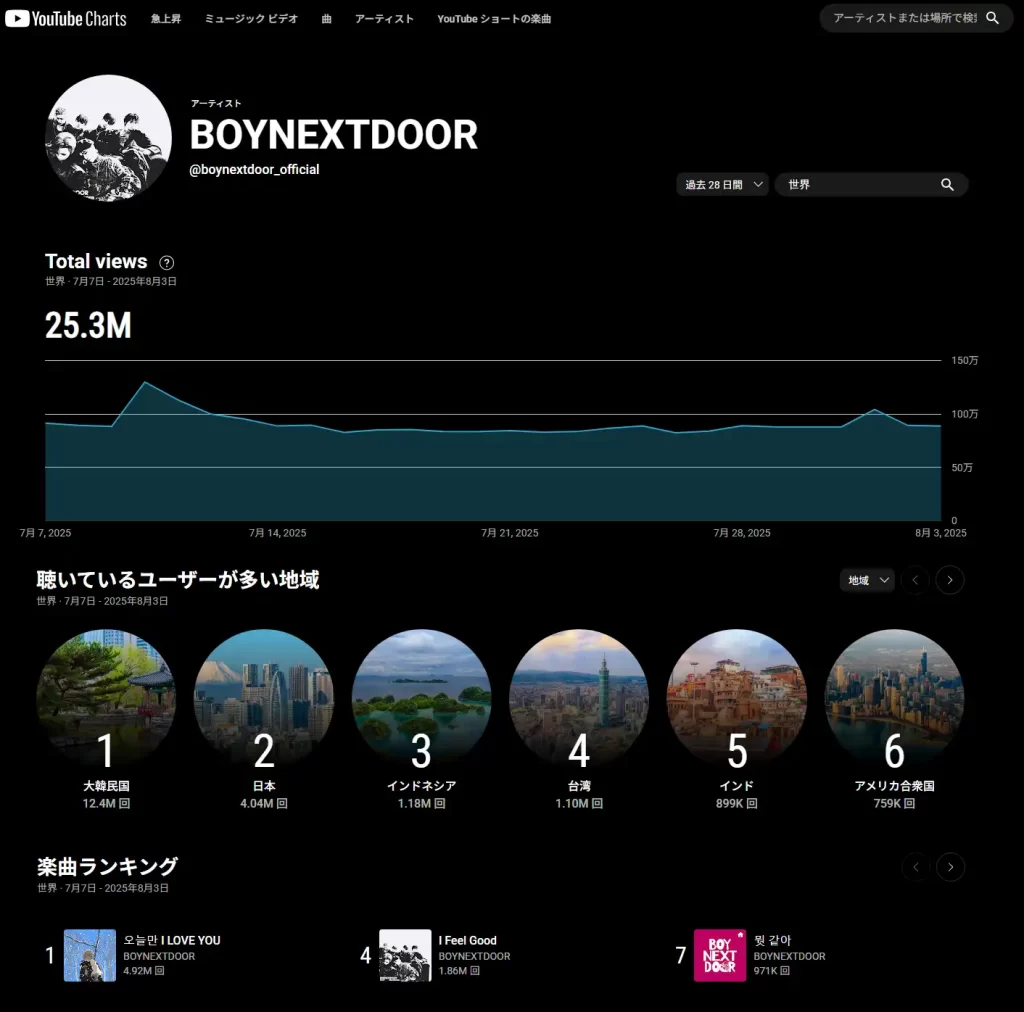Click the magnifier icon in top search bar
The width and height of the screenshot is (1024, 1012).
[992, 18]
